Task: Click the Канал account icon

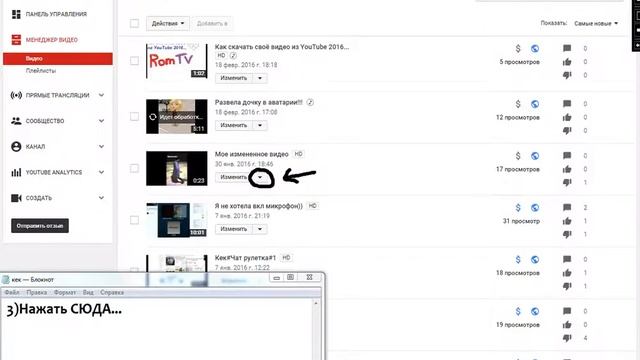Action: [16, 147]
